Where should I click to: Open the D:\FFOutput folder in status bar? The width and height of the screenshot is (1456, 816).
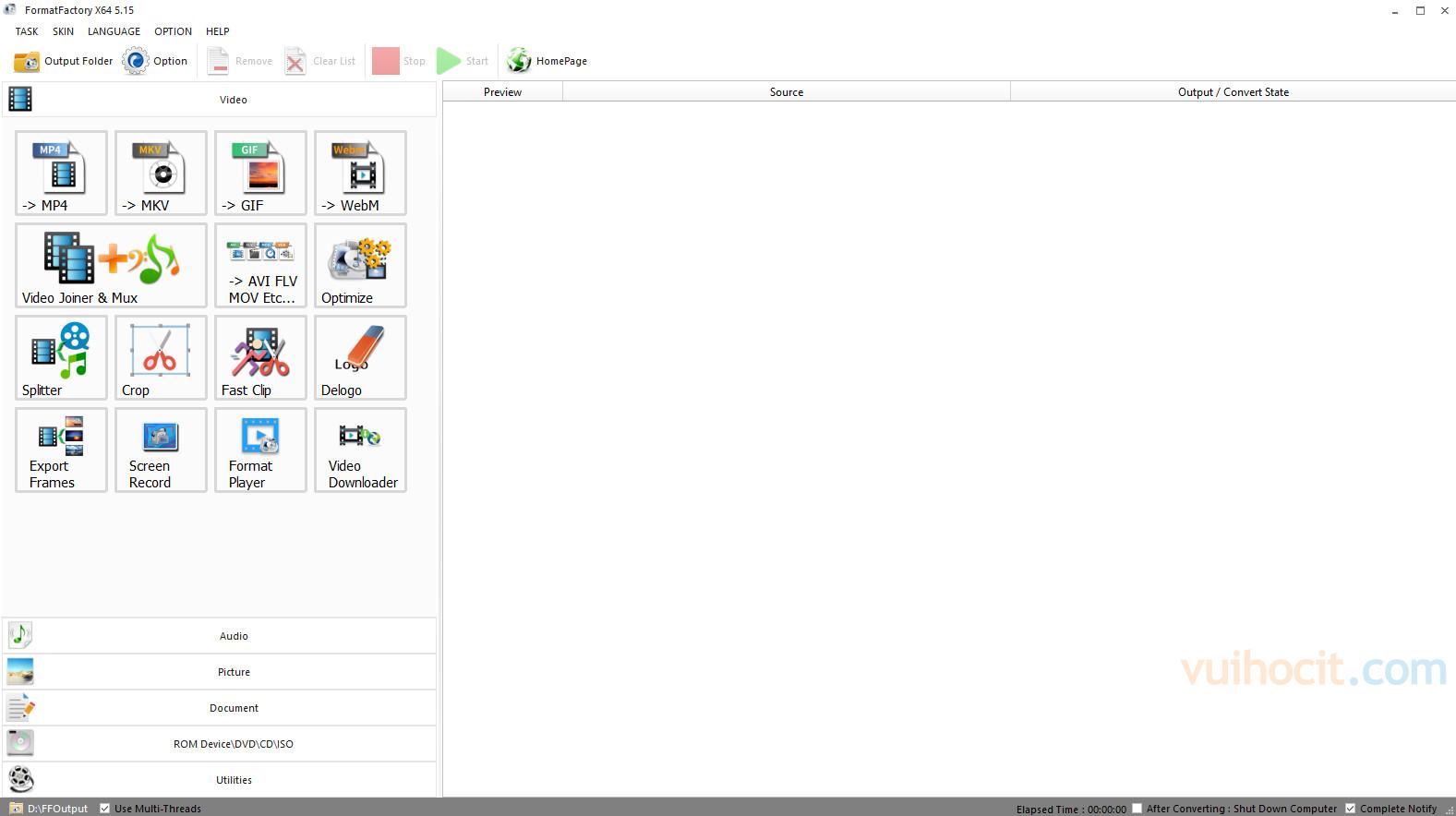point(49,809)
